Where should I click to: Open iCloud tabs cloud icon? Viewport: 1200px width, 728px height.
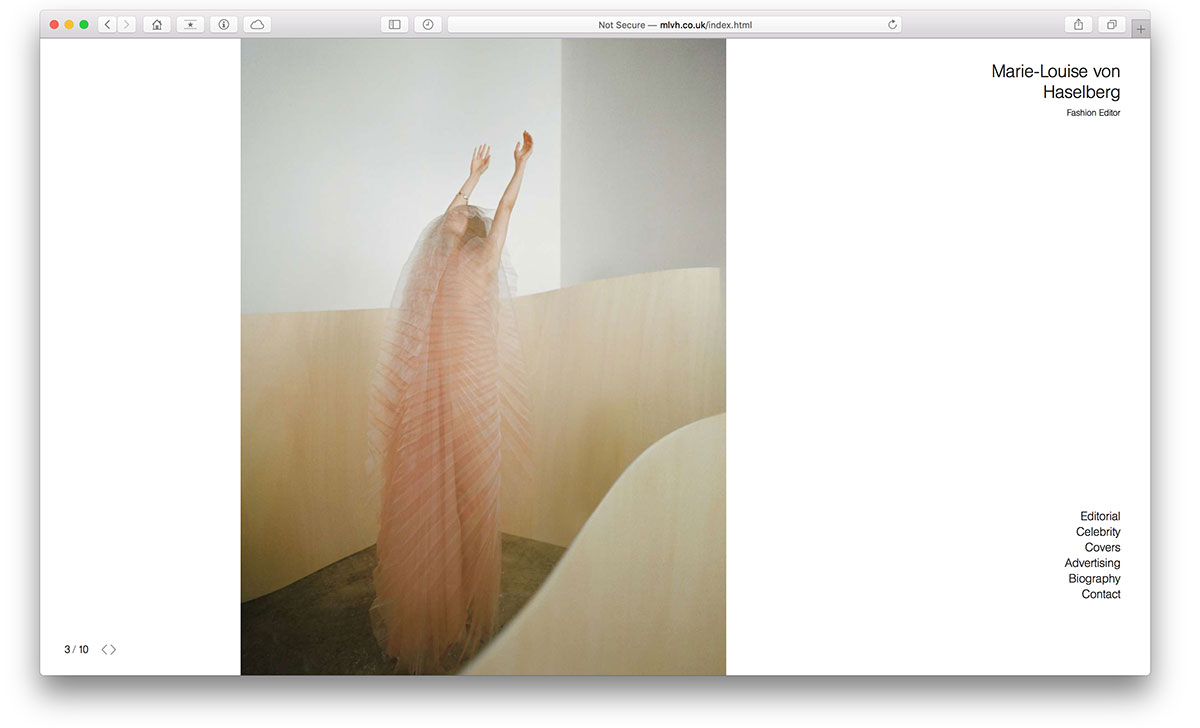257,24
